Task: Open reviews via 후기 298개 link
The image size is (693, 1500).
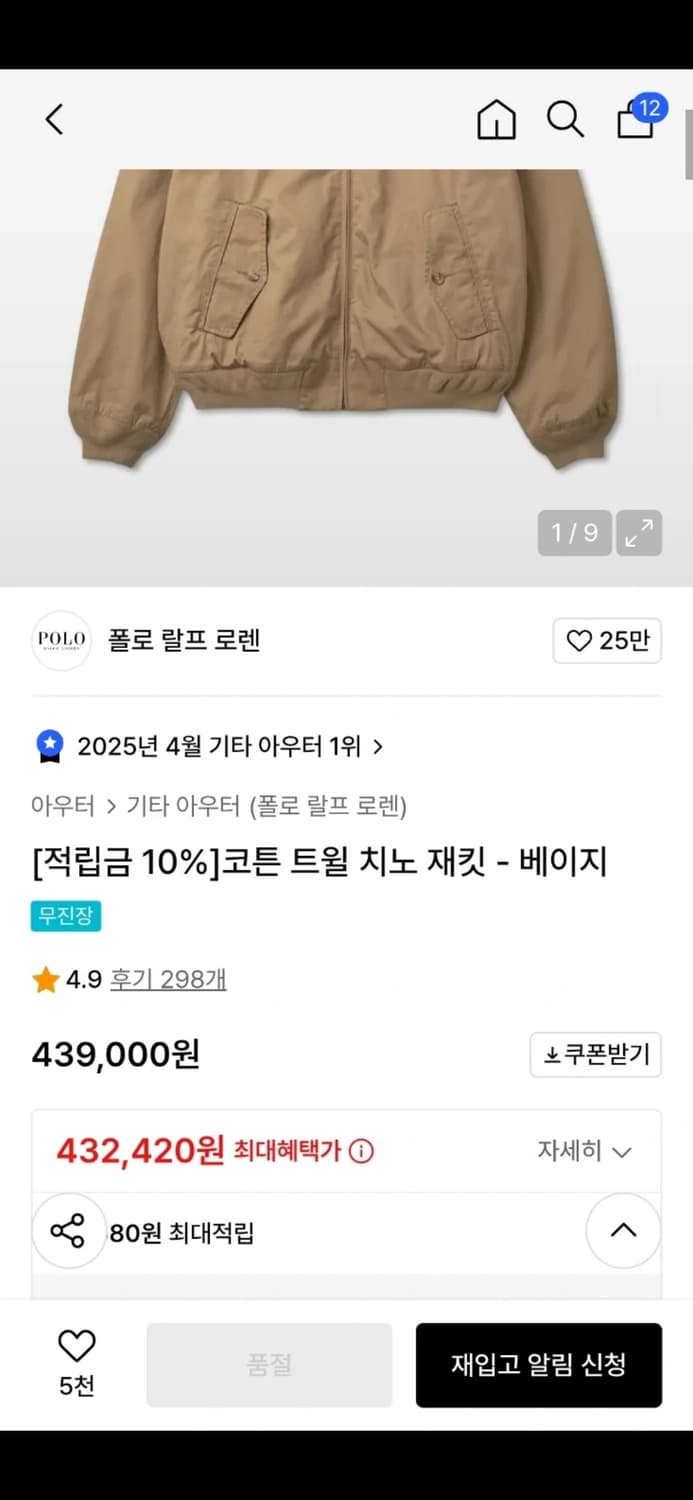Action: 168,979
